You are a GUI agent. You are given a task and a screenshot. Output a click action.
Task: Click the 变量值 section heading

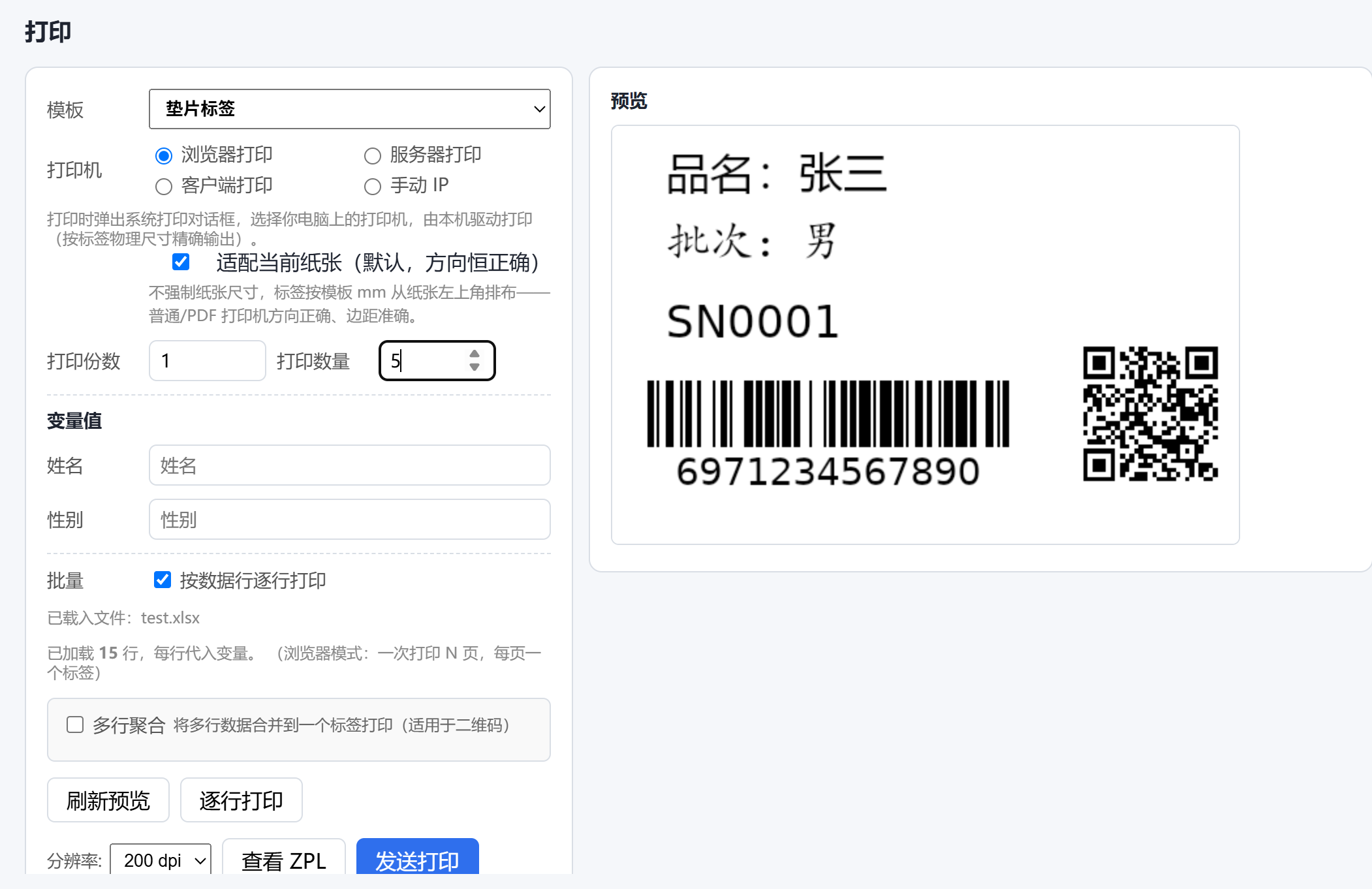tap(74, 421)
